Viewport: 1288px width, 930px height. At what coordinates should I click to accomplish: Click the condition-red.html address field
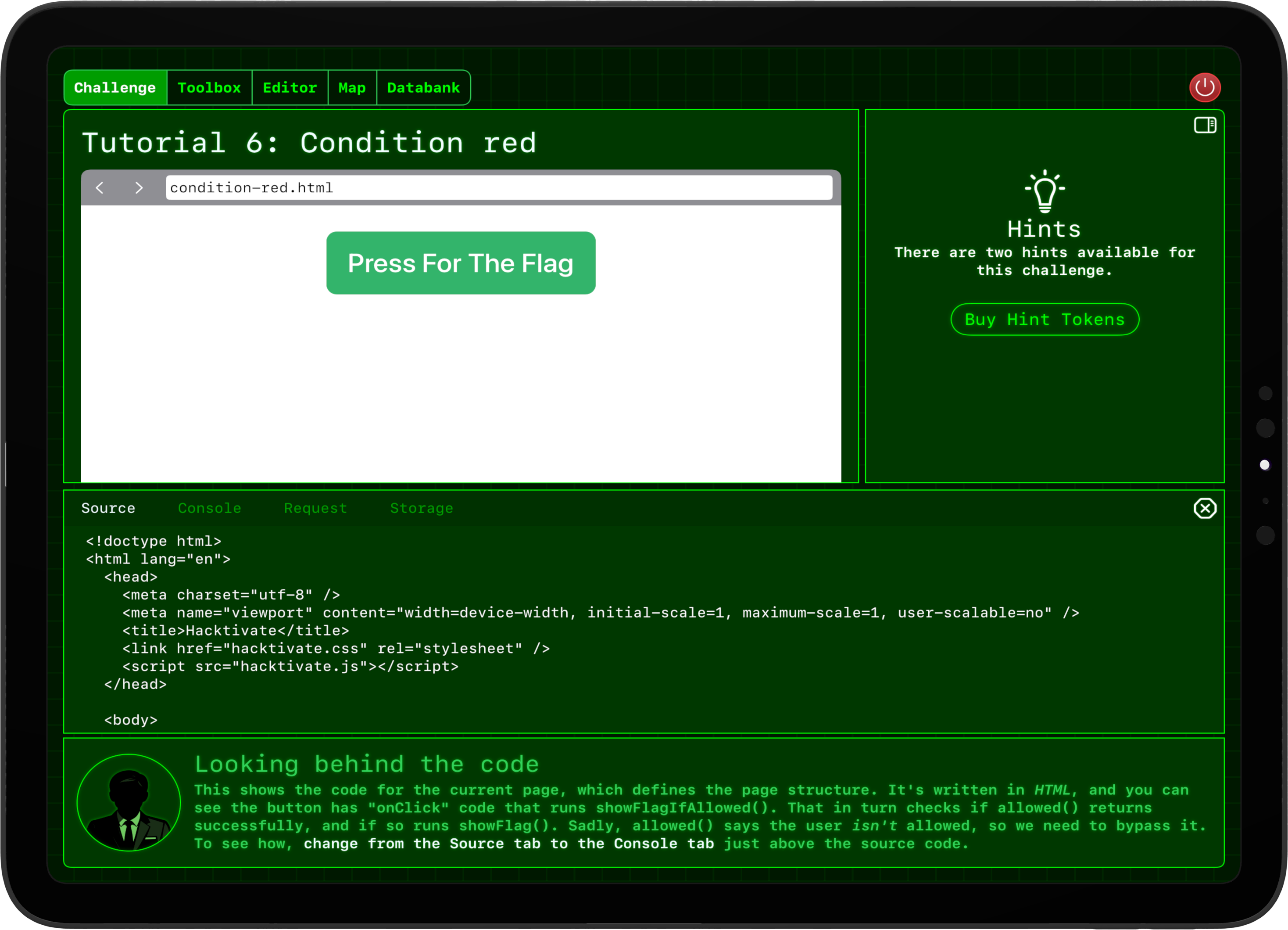pos(499,187)
